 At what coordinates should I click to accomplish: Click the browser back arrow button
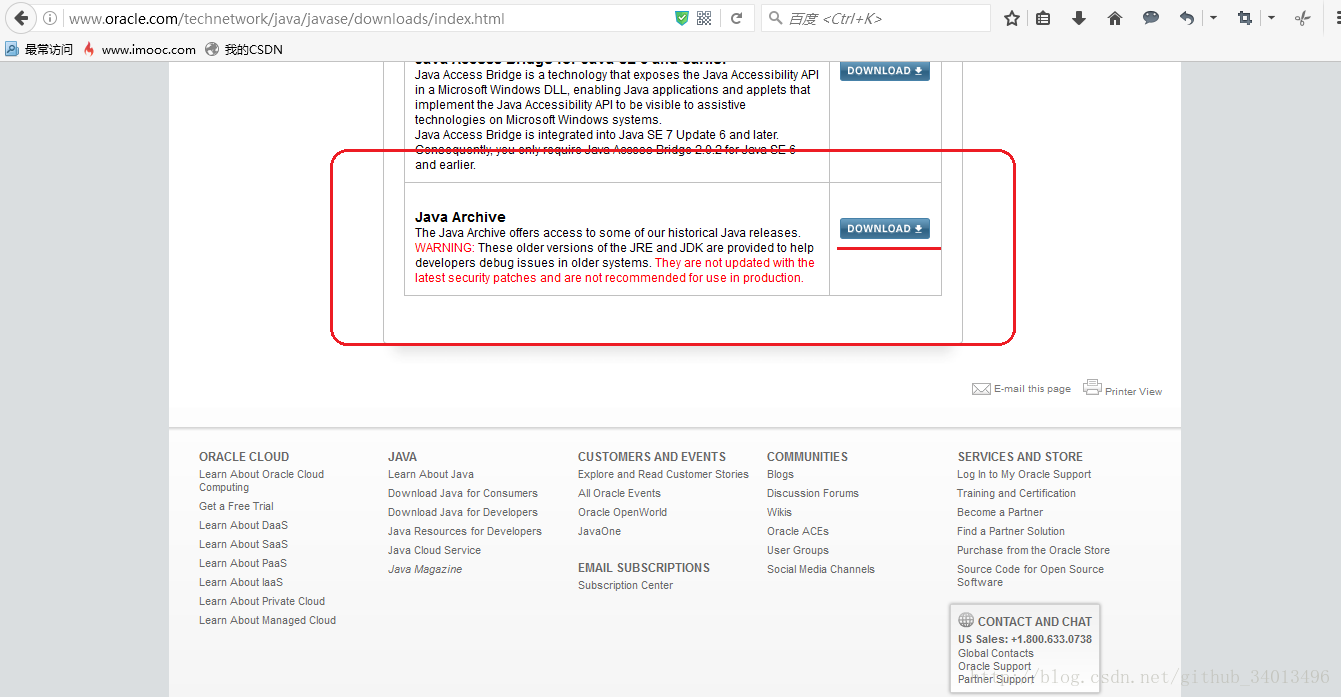20,18
